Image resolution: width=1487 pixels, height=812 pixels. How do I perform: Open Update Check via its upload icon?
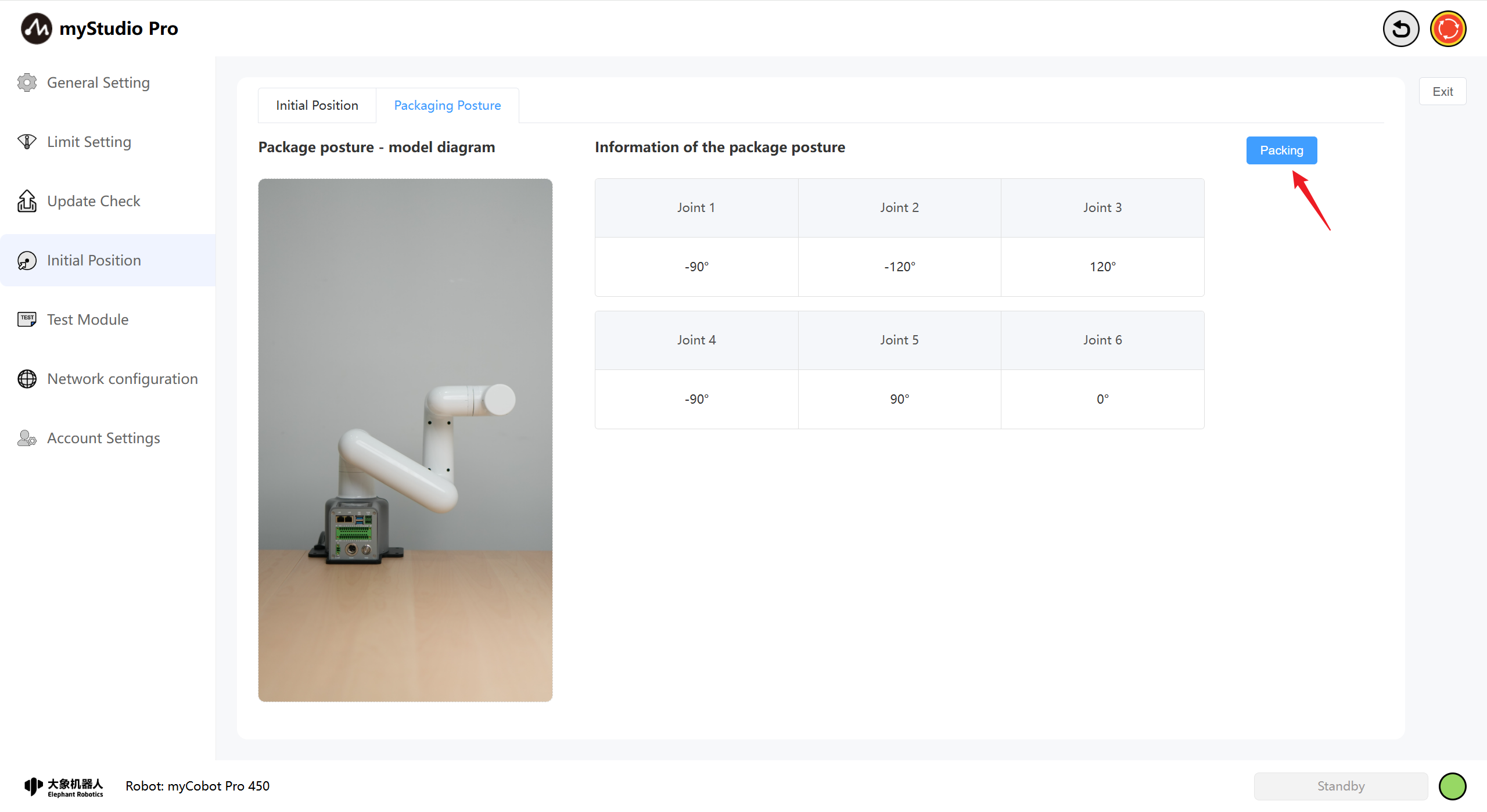pos(27,201)
